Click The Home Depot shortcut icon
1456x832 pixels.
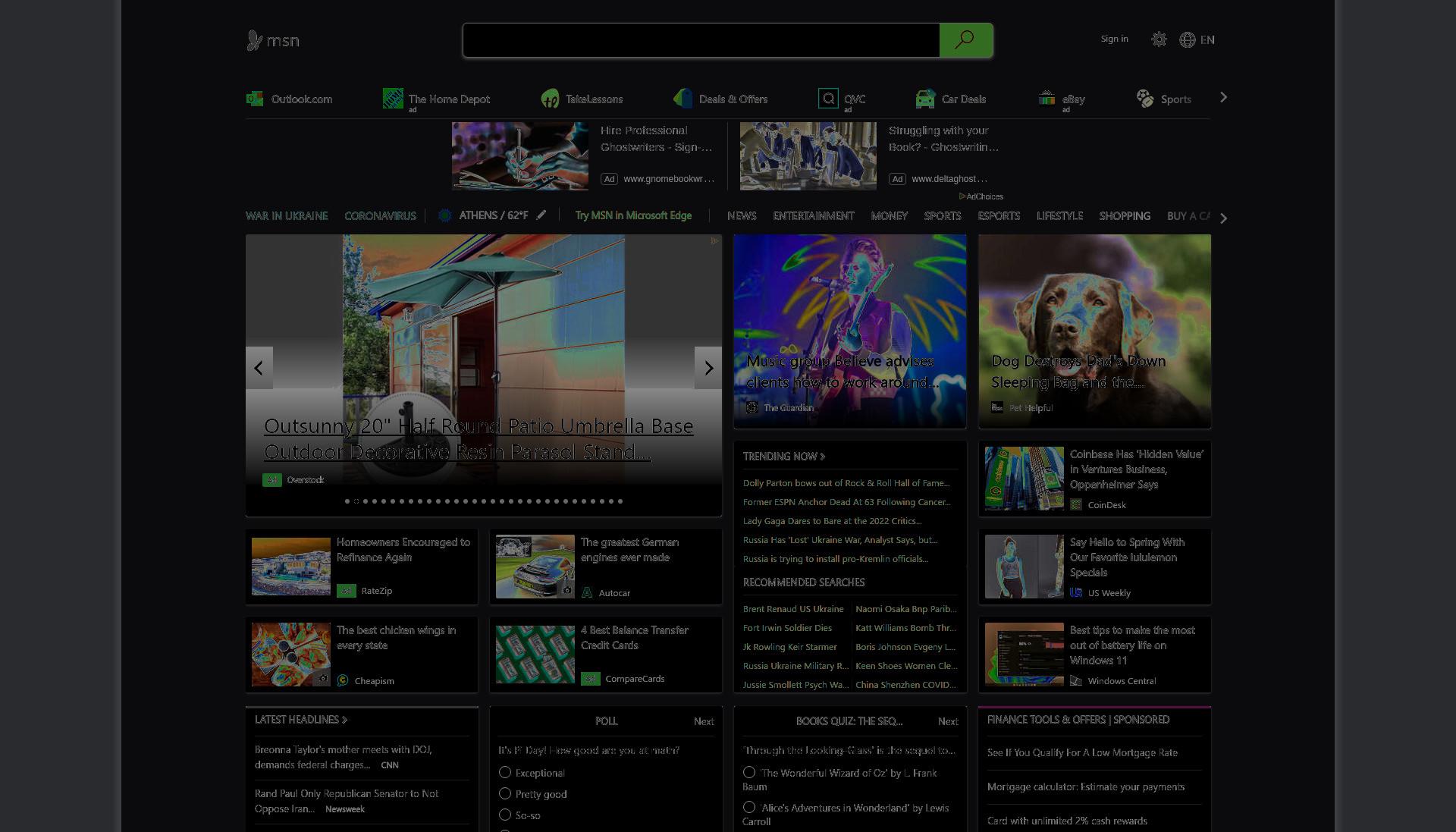pyautogui.click(x=393, y=99)
